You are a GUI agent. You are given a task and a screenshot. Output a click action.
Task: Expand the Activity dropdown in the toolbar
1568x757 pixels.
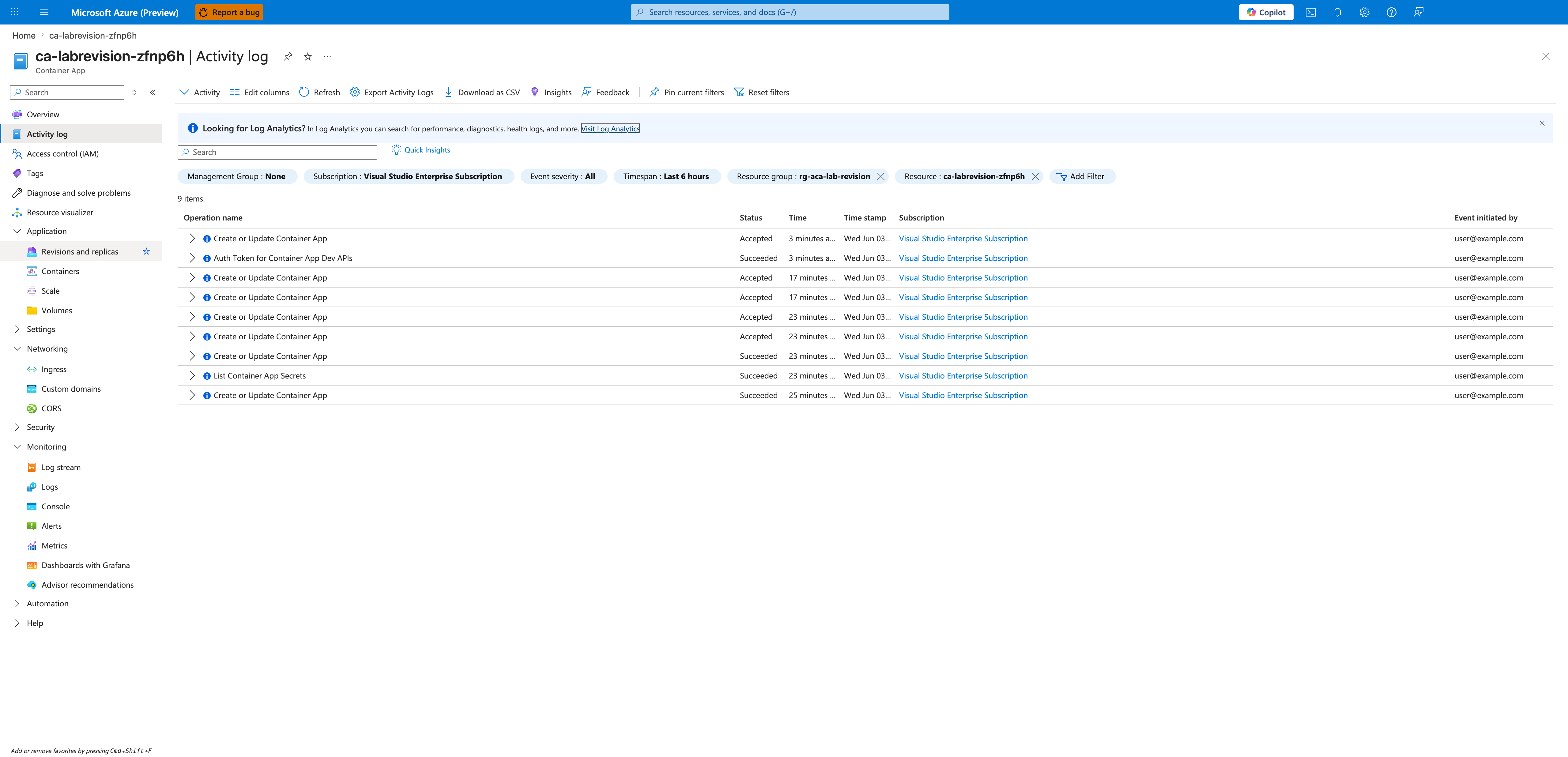click(x=200, y=92)
